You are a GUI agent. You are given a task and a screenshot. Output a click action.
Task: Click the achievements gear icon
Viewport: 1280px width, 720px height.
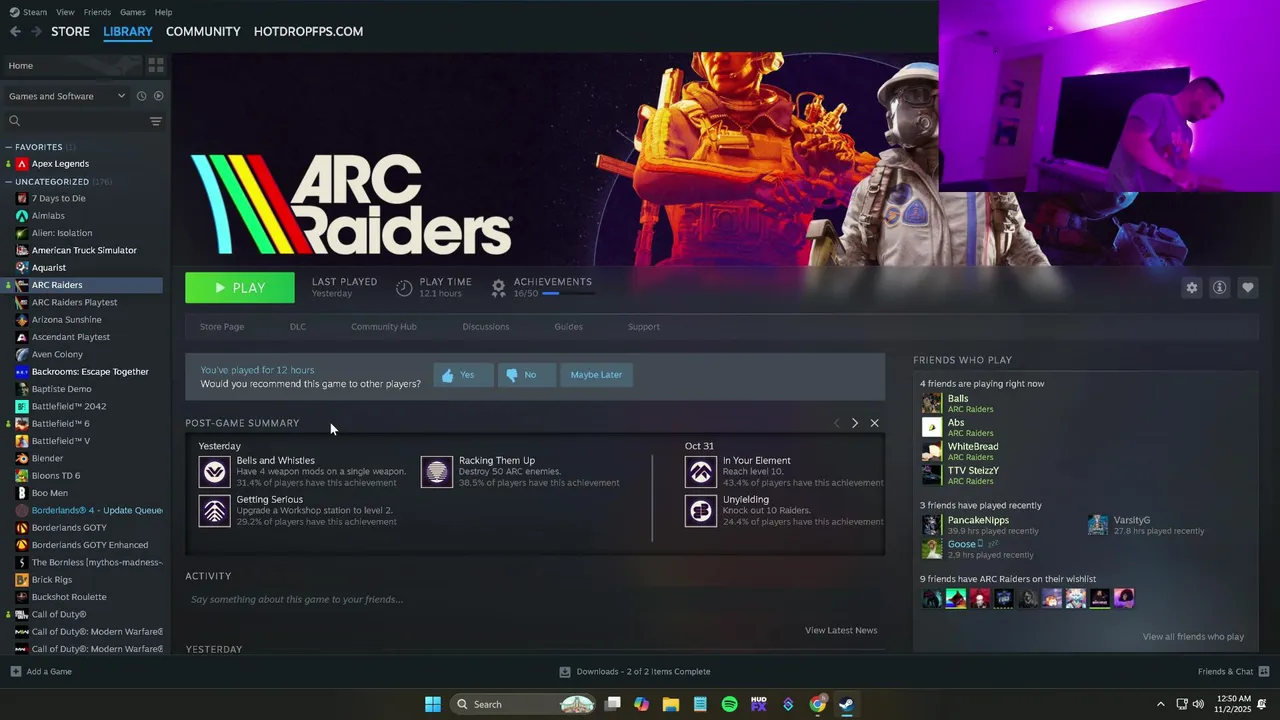point(498,288)
